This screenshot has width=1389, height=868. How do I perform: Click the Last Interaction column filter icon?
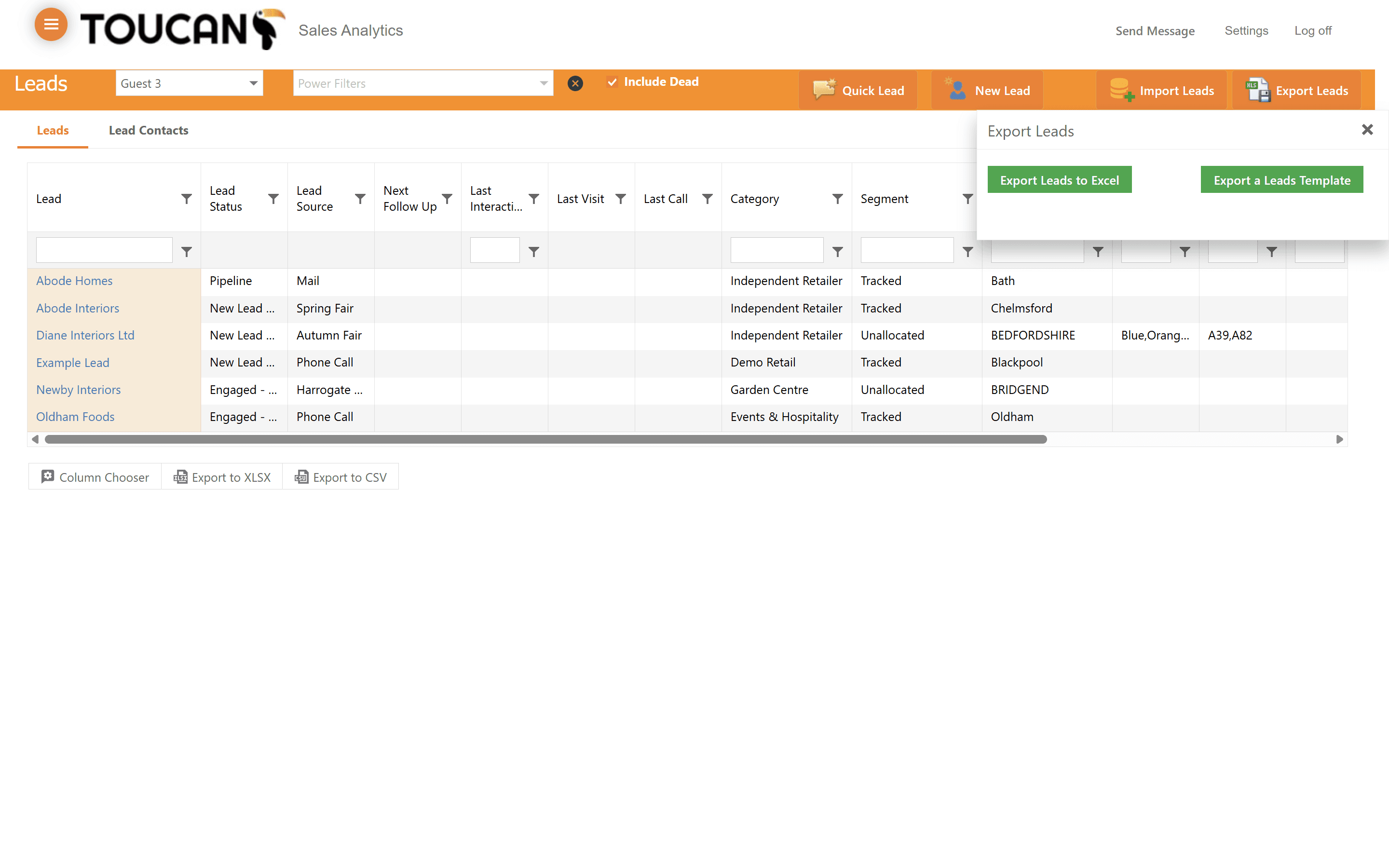point(534,199)
